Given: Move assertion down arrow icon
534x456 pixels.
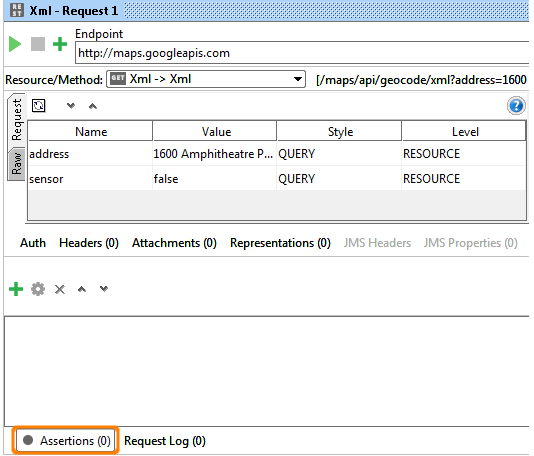Looking at the screenshot, I should click(104, 289).
